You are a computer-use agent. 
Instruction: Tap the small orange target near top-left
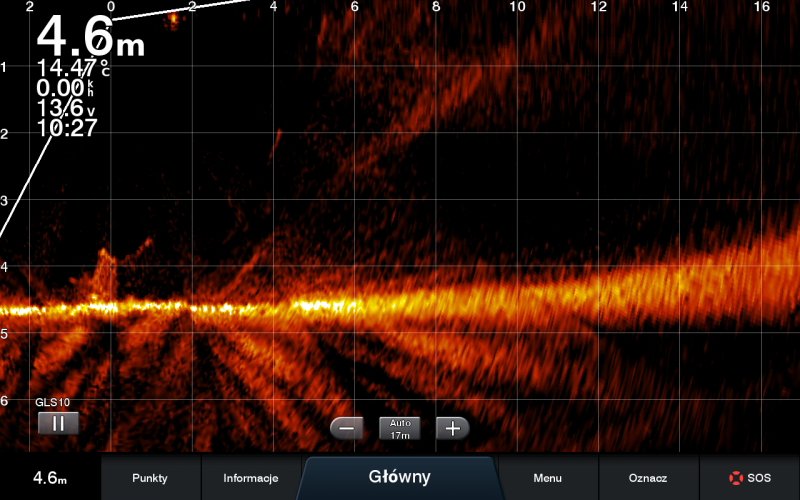click(x=174, y=18)
